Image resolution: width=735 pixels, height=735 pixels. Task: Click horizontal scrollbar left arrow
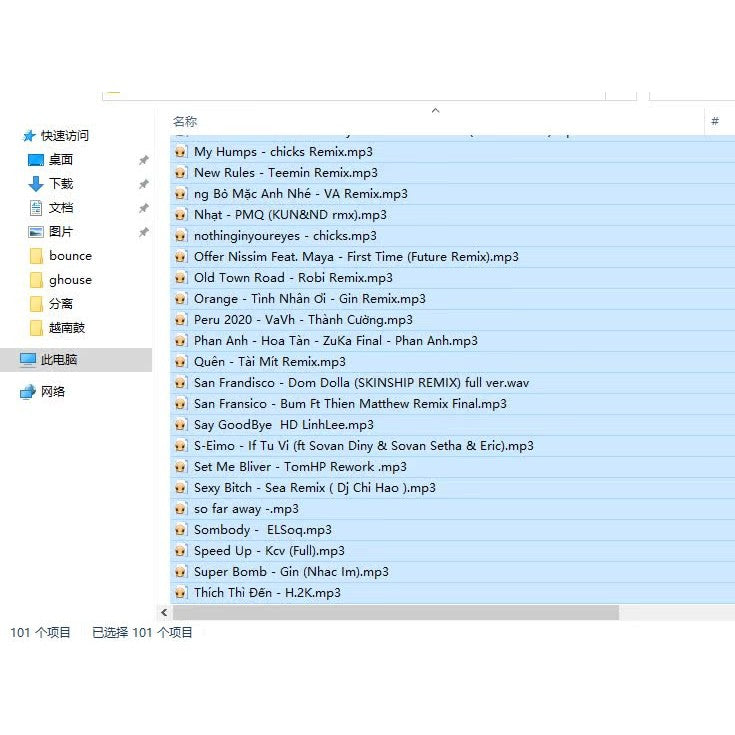tap(164, 612)
